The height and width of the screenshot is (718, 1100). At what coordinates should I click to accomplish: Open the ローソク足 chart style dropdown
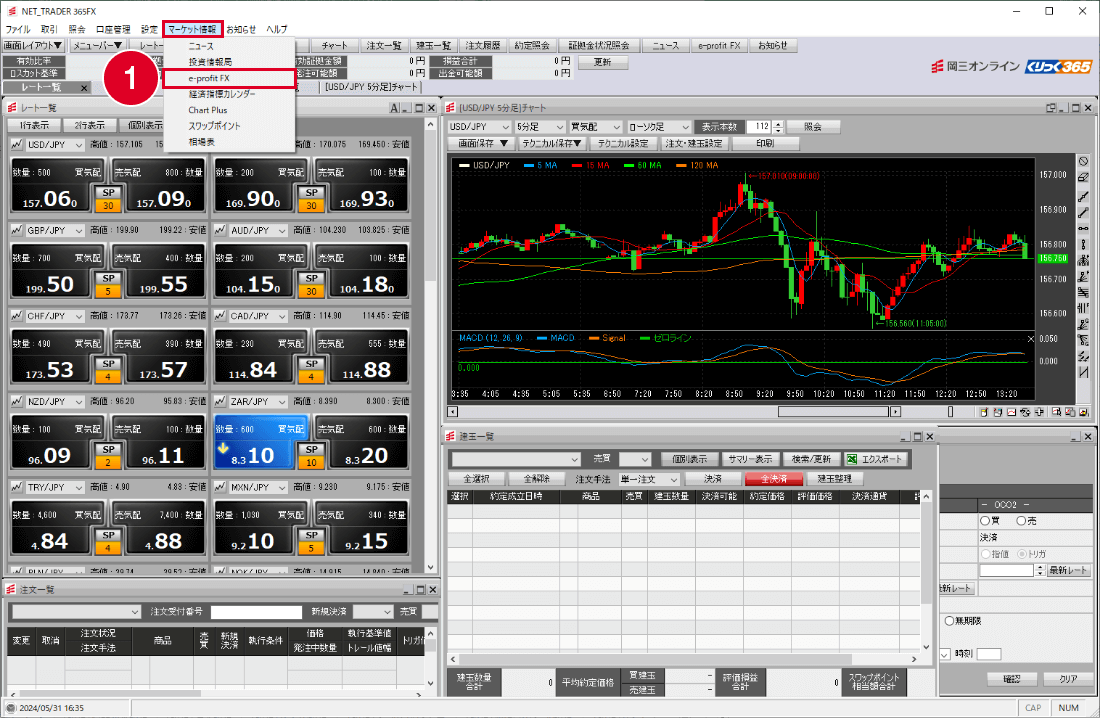point(659,127)
